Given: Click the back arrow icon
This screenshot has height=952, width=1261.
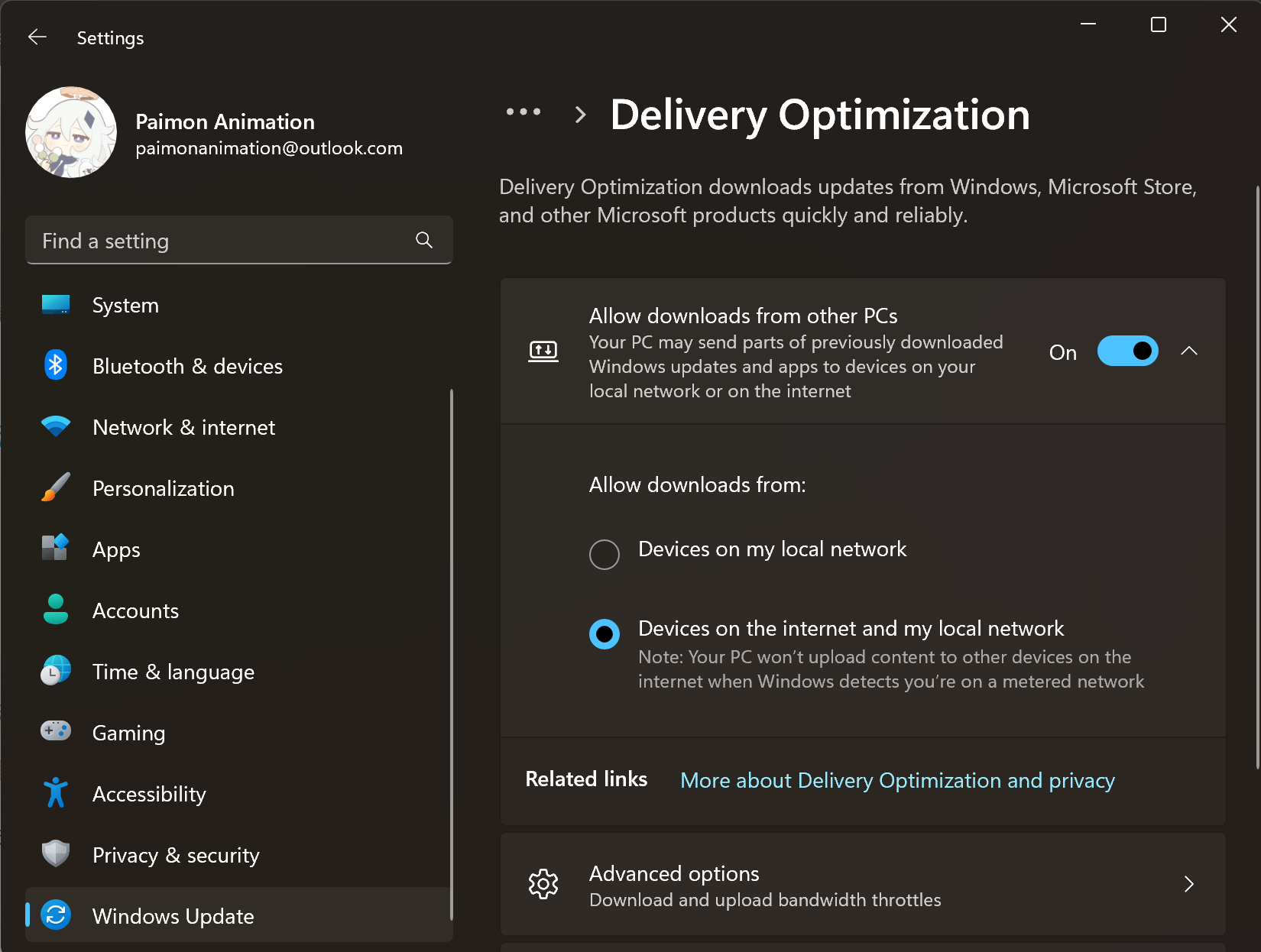Looking at the screenshot, I should click(x=37, y=37).
